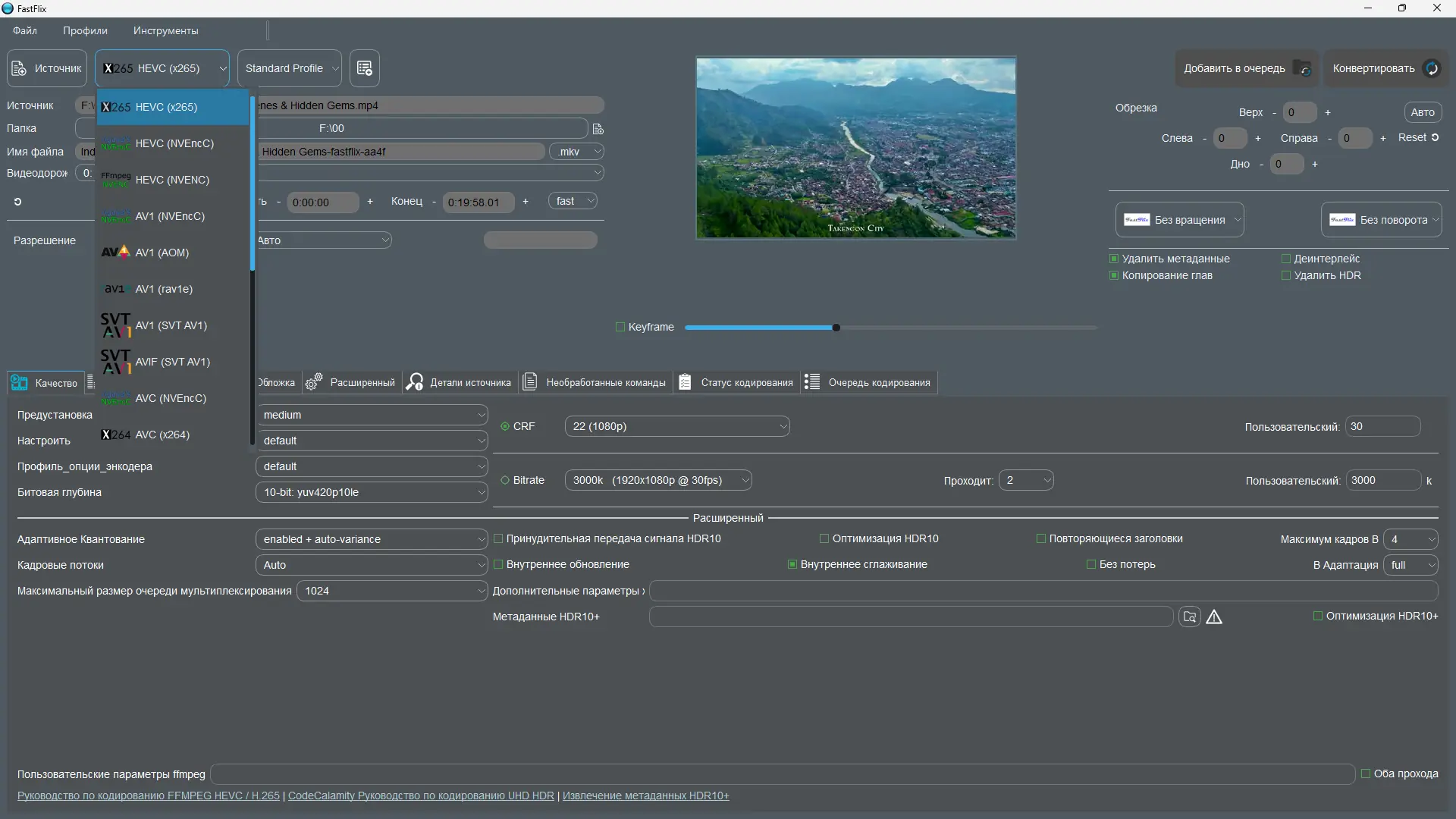Image resolution: width=1456 pixels, height=819 pixels.
Task: Open the Профили menu
Action: (85, 31)
